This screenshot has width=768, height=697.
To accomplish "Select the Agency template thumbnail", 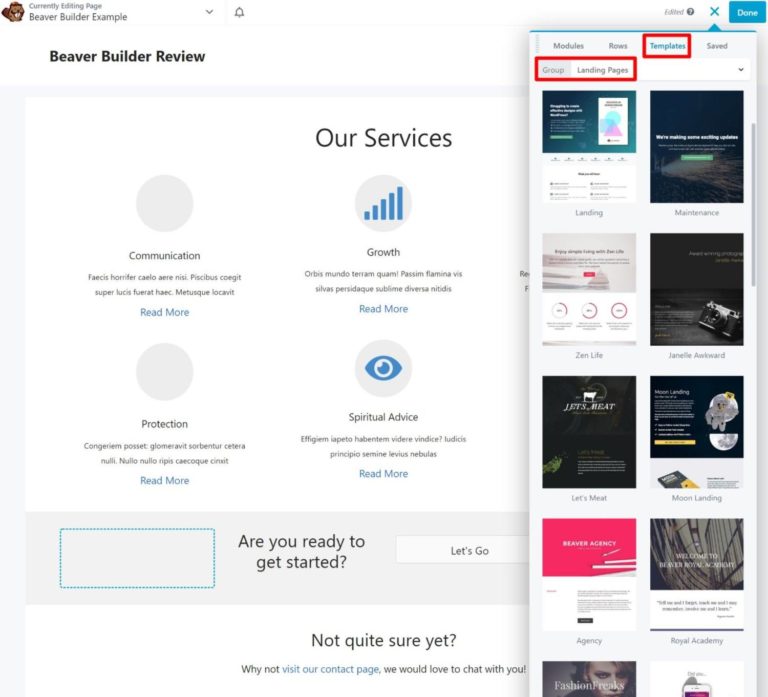I will coord(589,574).
